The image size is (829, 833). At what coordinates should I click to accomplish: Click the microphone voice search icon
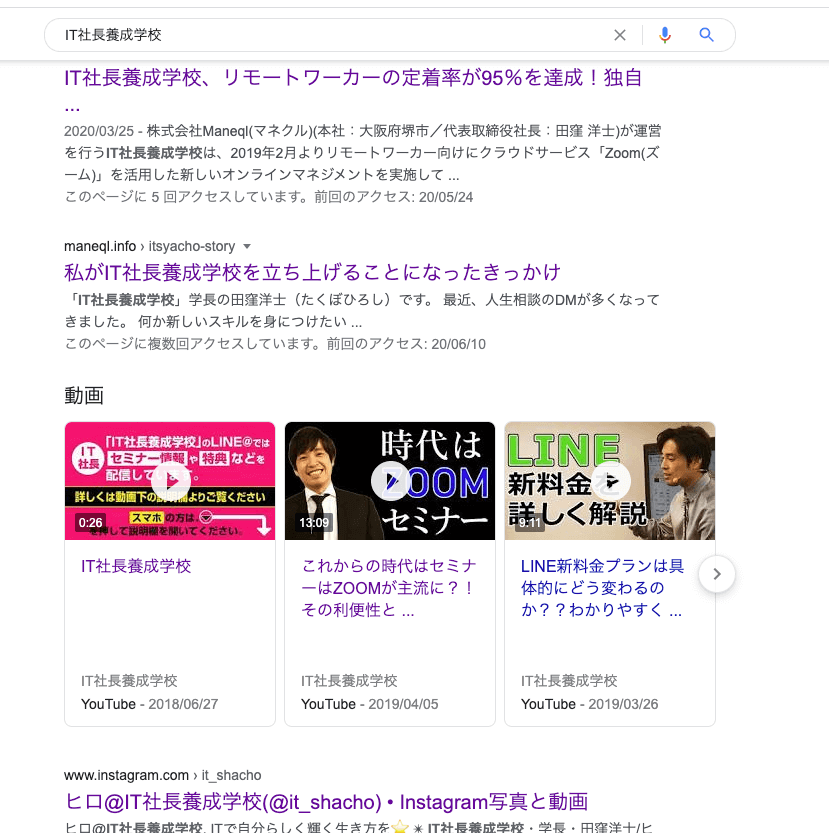click(665, 35)
